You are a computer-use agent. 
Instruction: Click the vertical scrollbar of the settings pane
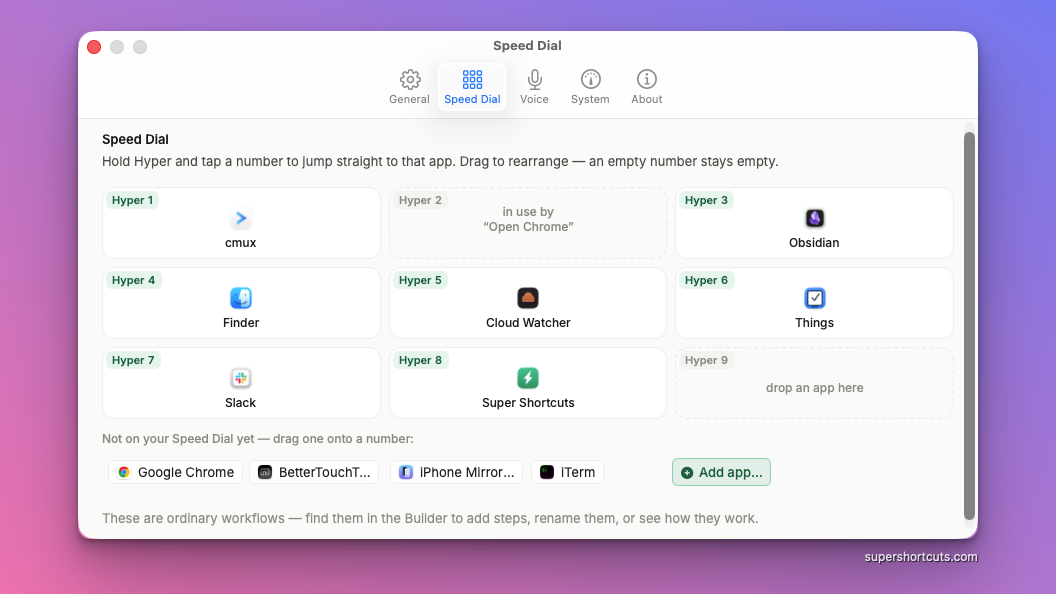tap(969, 326)
